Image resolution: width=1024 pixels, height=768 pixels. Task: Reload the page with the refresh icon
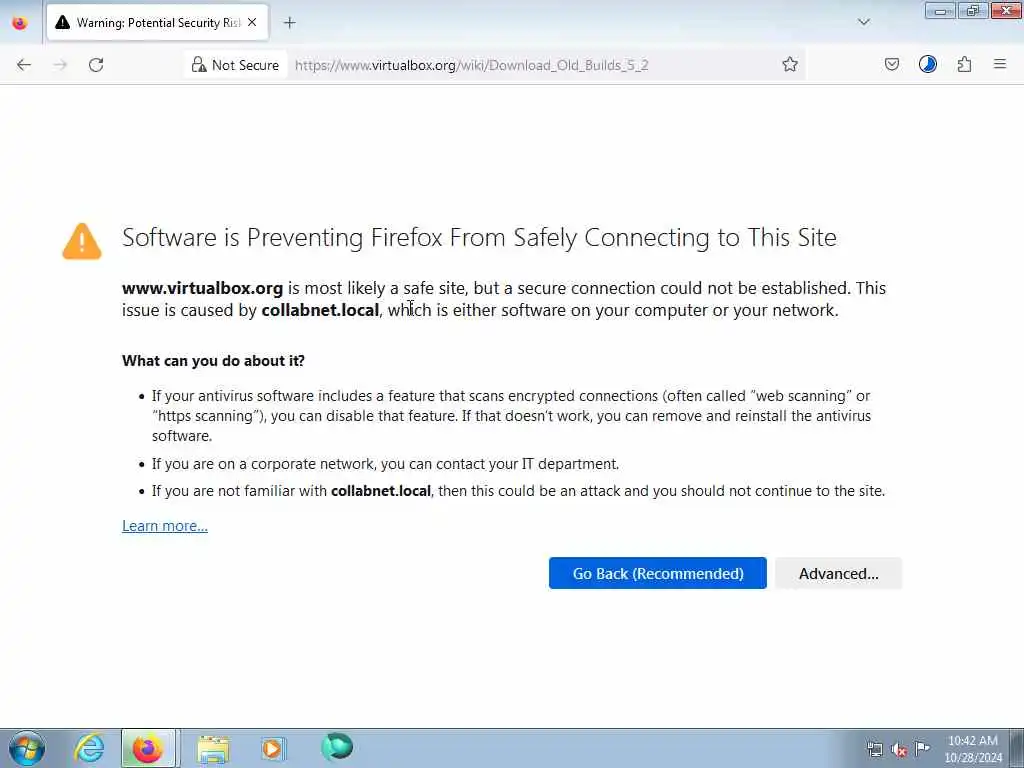[96, 65]
